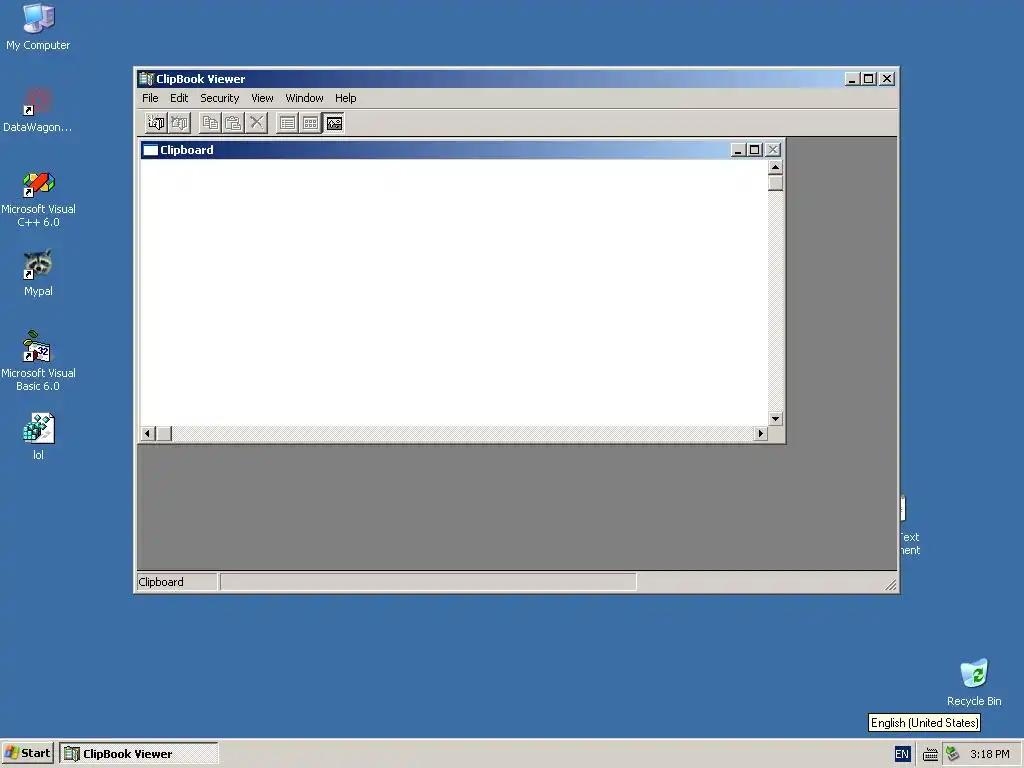Image resolution: width=1024 pixels, height=768 pixels.
Task: Click the Copy toolbar icon
Action: (210, 123)
